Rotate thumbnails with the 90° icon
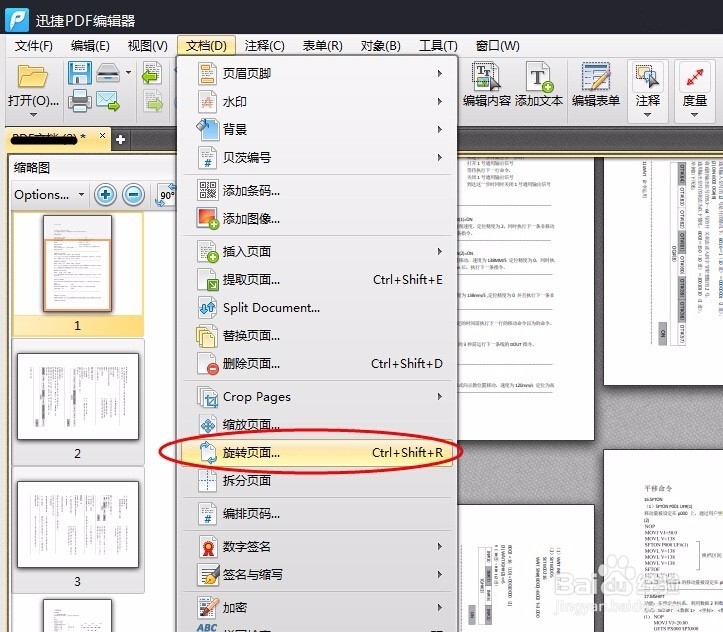The width and height of the screenshot is (723, 632). (x=166, y=195)
